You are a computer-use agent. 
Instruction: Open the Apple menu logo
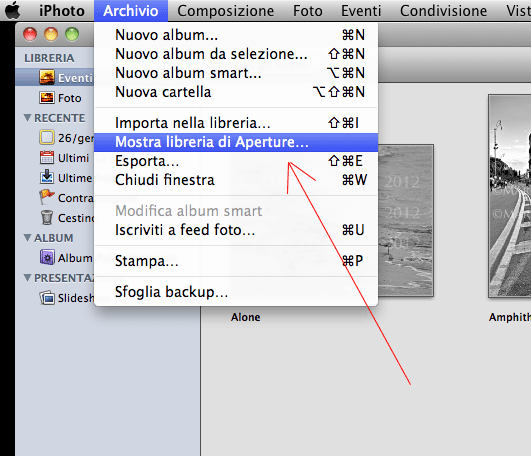pyautogui.click(x=13, y=10)
